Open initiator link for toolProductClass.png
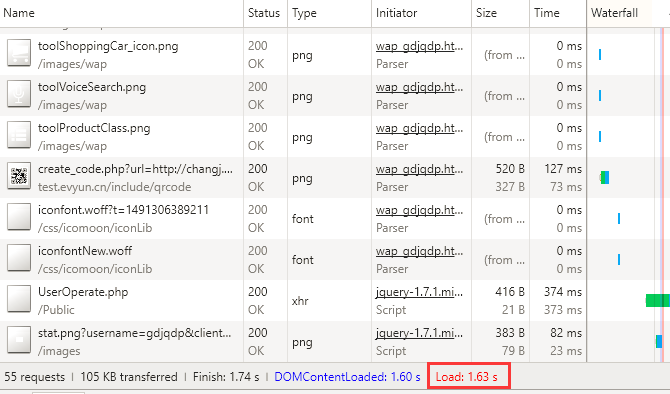This screenshot has width=670, height=394. coord(419,128)
